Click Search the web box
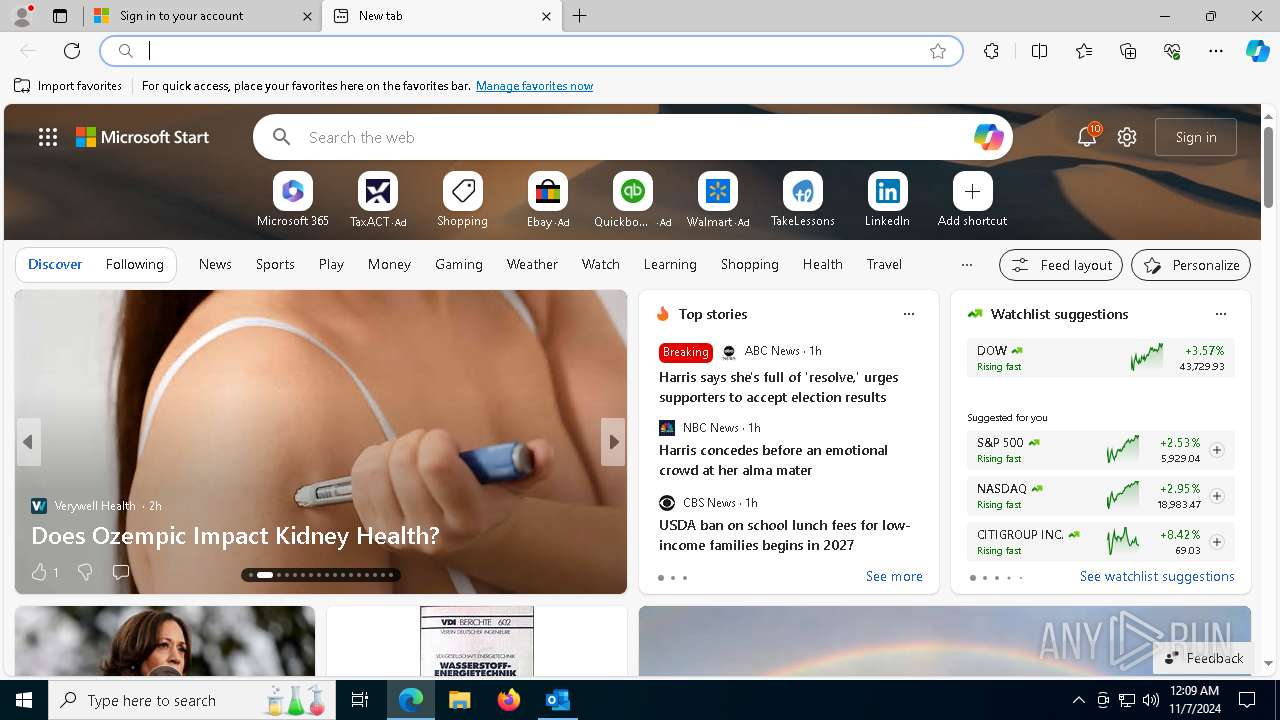The image size is (1280, 720). tap(632, 137)
